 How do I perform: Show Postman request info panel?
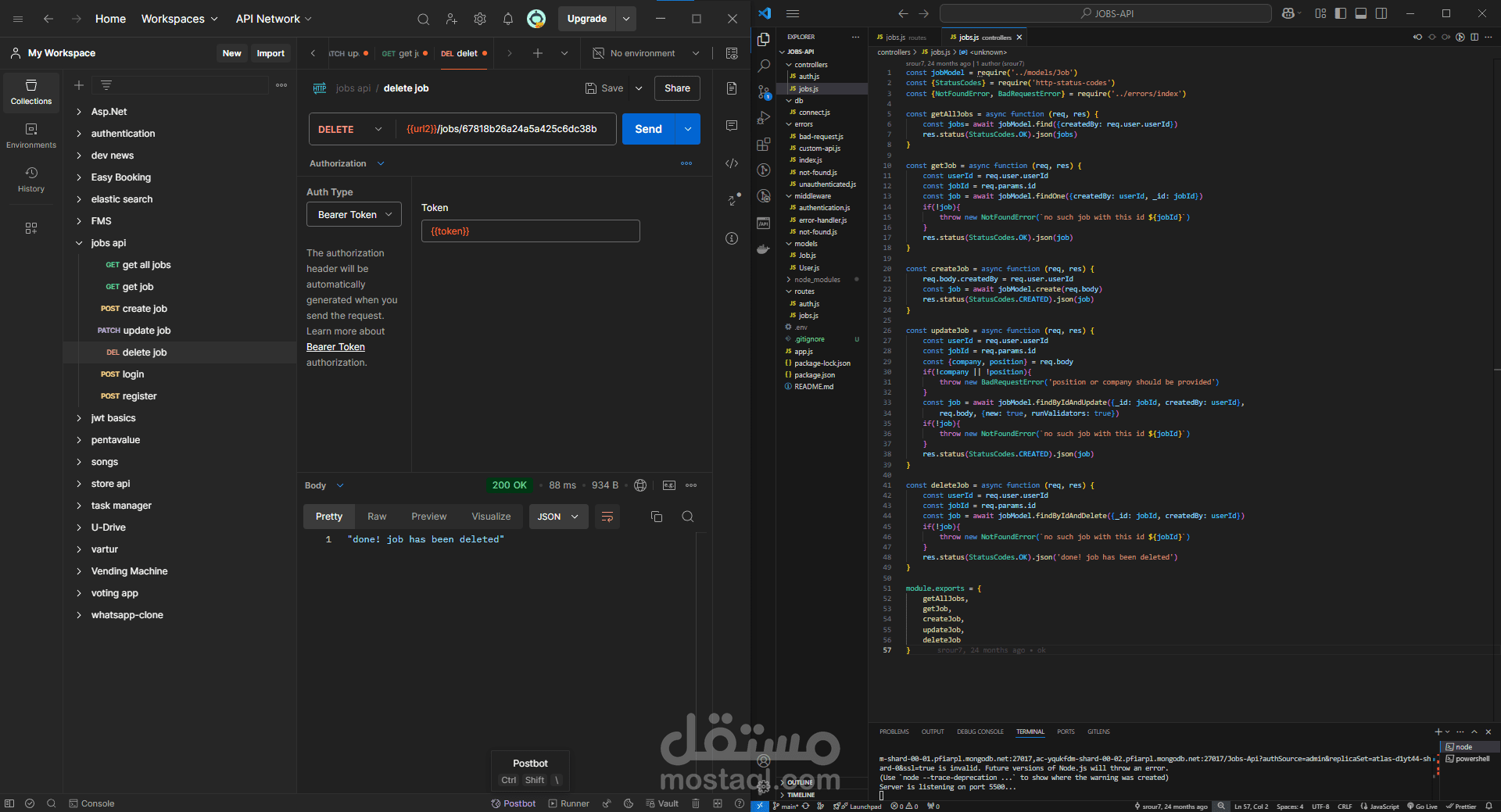(732, 238)
